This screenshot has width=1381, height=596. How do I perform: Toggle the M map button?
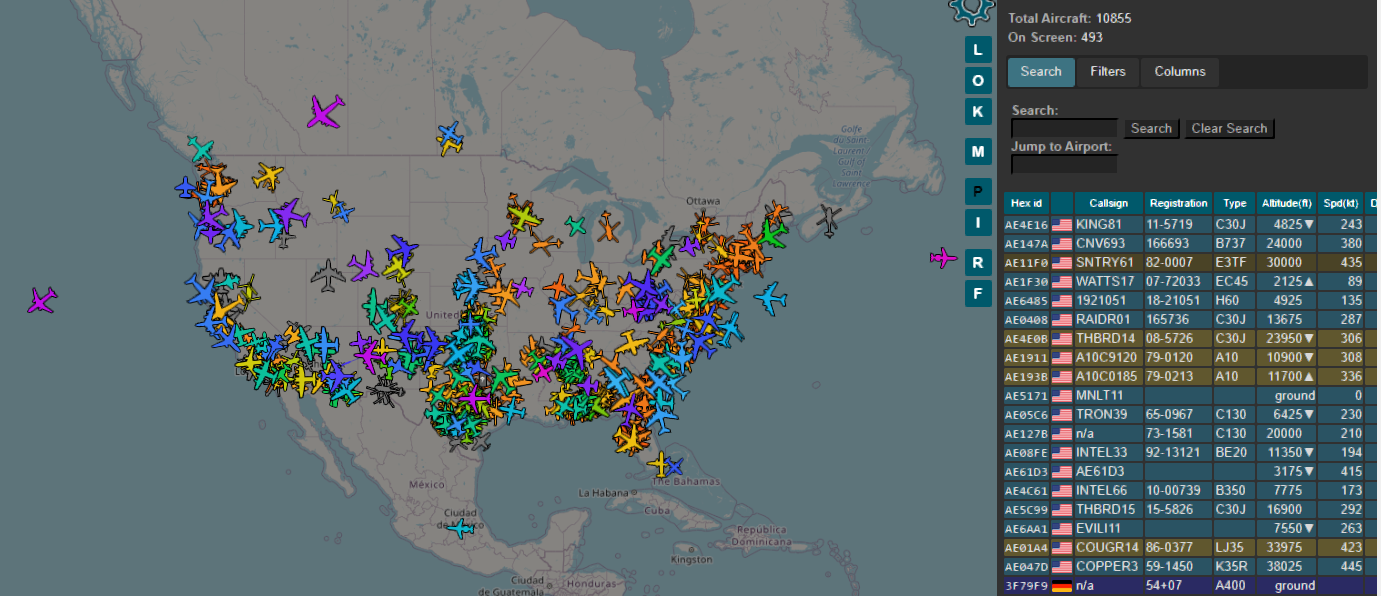pyautogui.click(x=978, y=152)
